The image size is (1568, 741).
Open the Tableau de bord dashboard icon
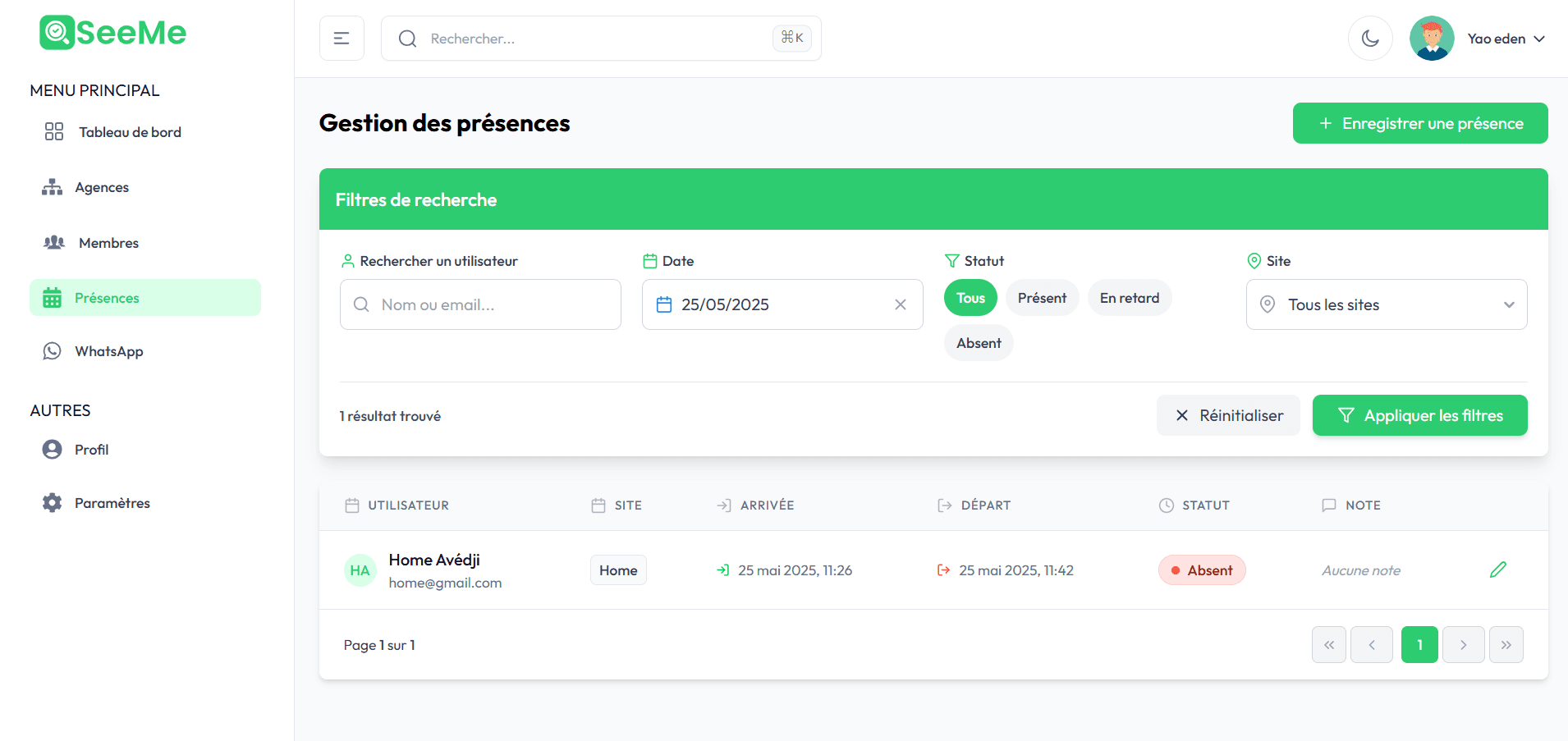coord(53,131)
